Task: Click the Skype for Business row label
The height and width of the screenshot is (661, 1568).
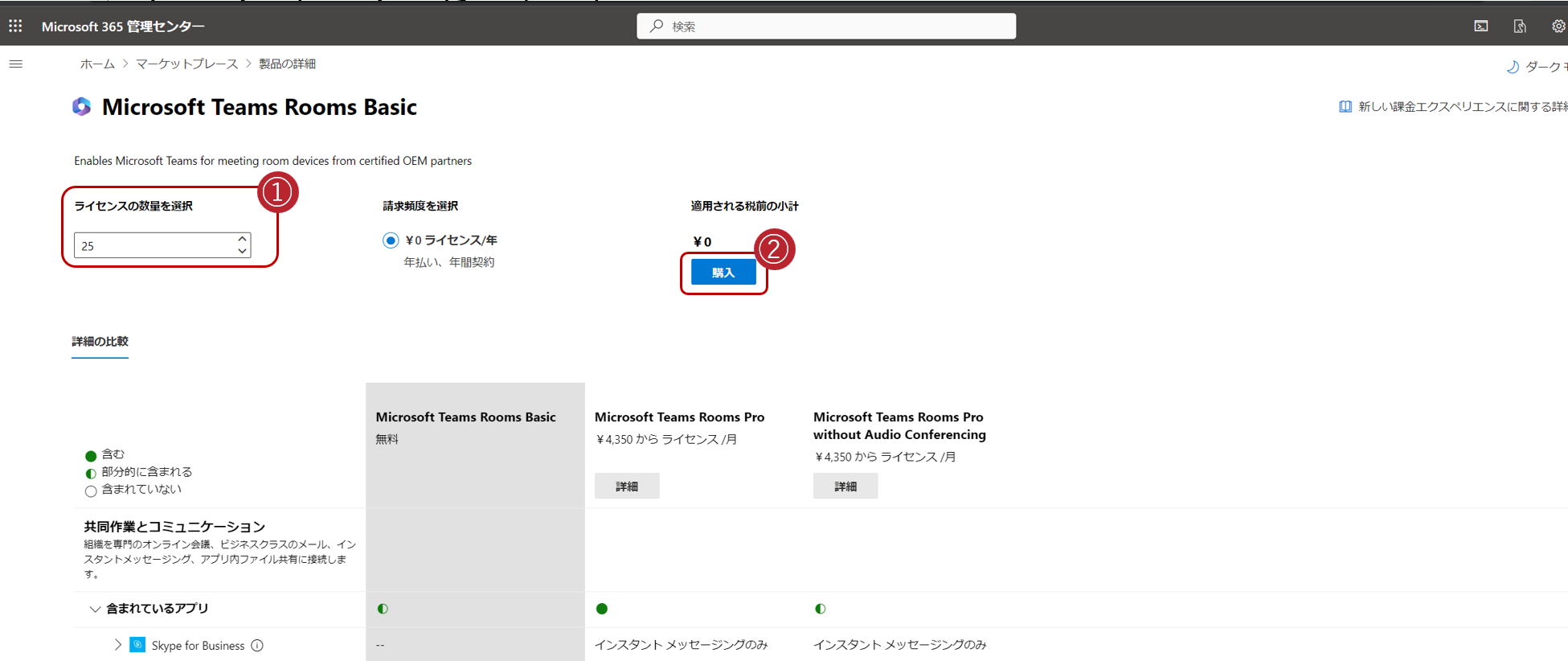Action: click(x=198, y=645)
